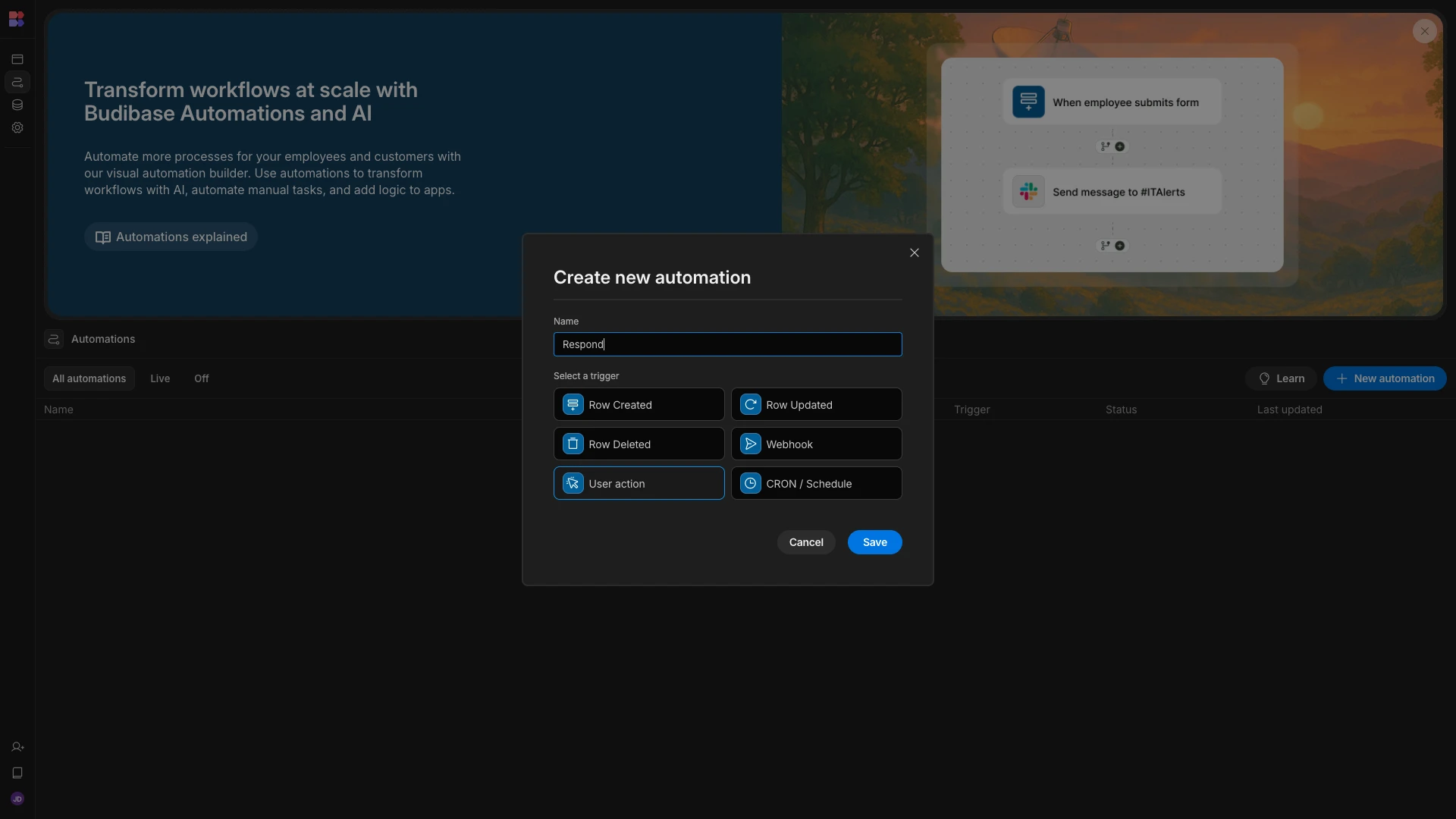The width and height of the screenshot is (1456, 819).
Task: Switch to the Live tab
Action: (160, 378)
